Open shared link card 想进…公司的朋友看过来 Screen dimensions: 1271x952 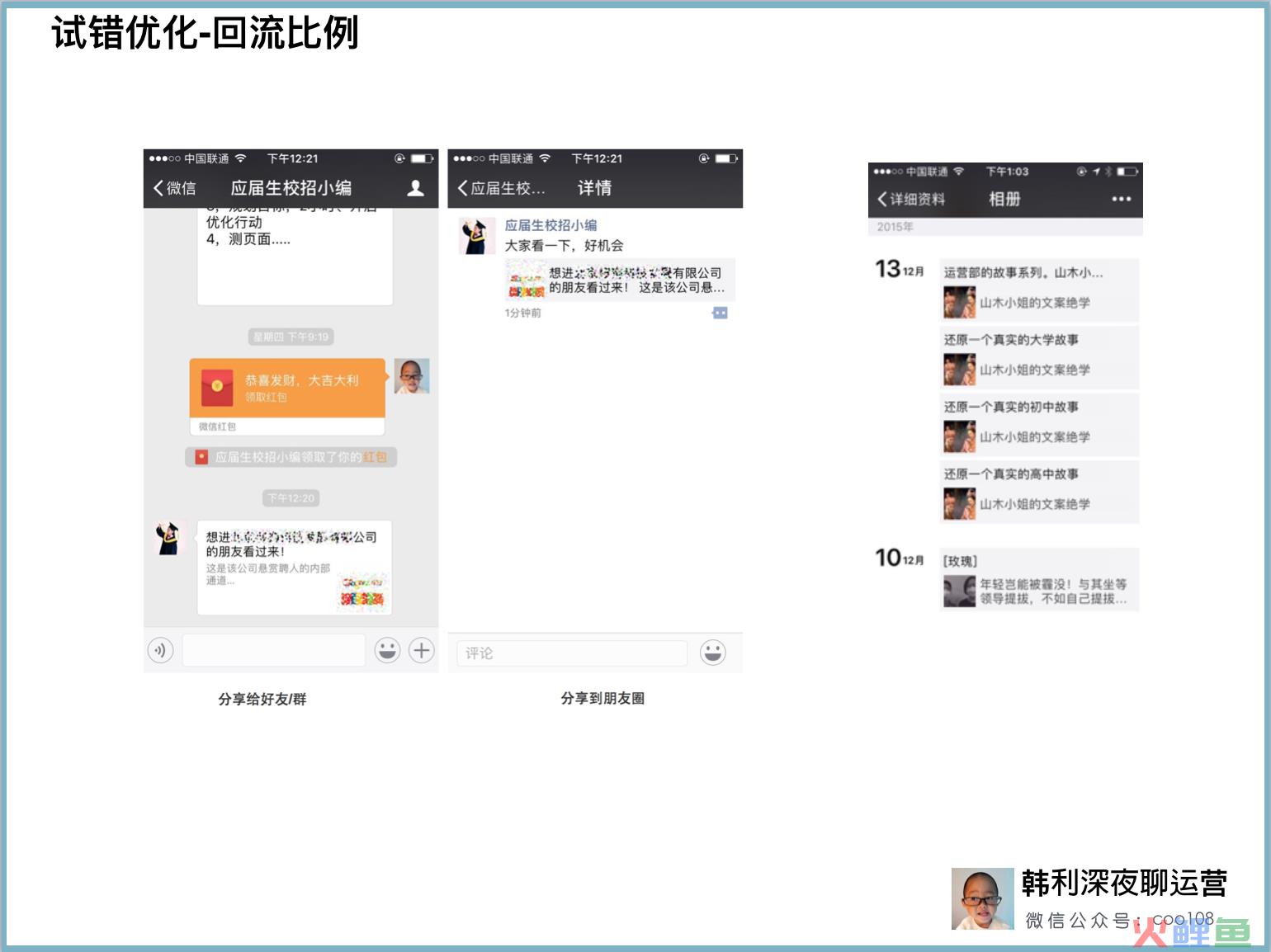[x=294, y=568]
